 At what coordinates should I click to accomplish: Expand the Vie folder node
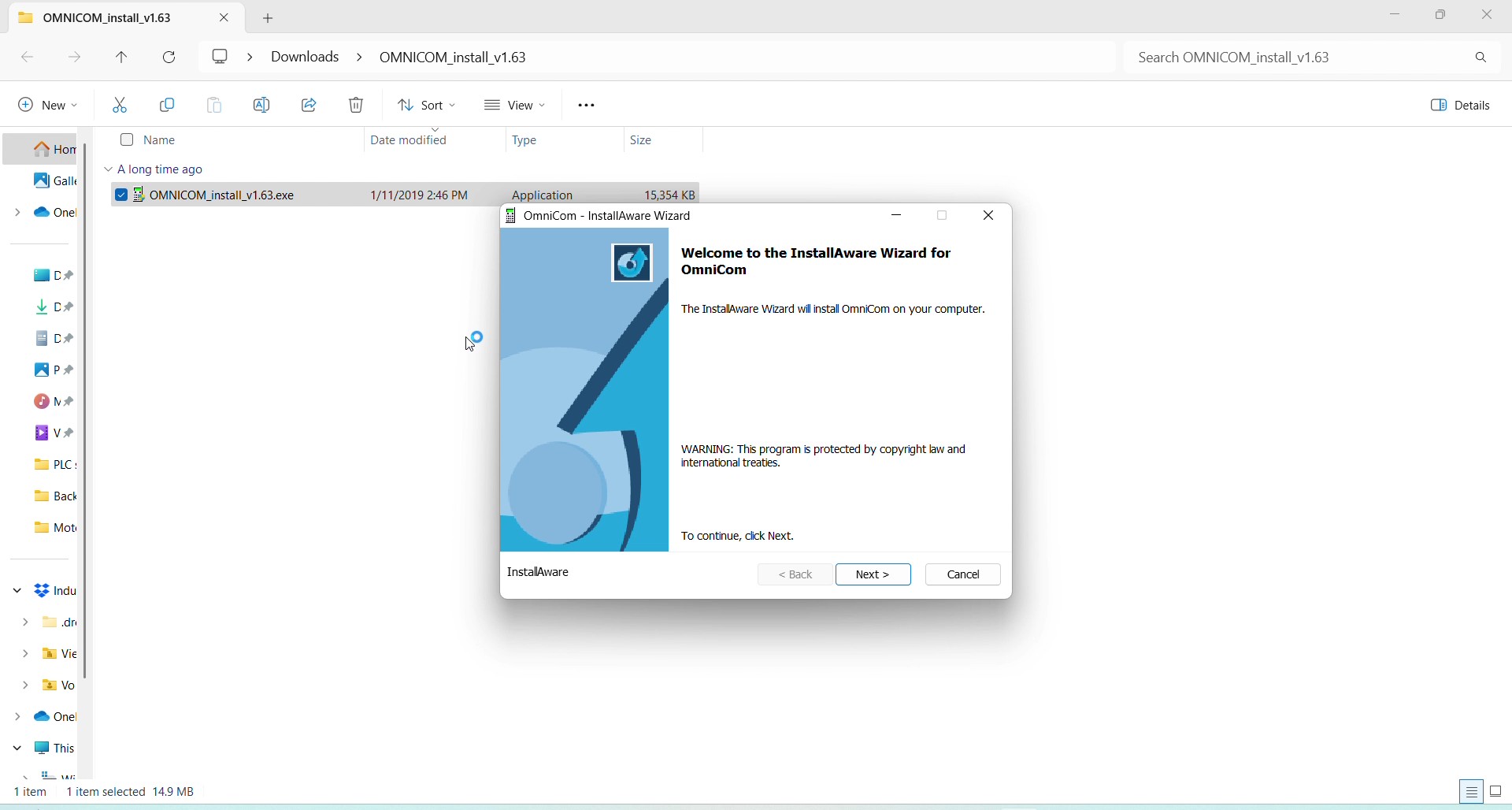(x=26, y=654)
